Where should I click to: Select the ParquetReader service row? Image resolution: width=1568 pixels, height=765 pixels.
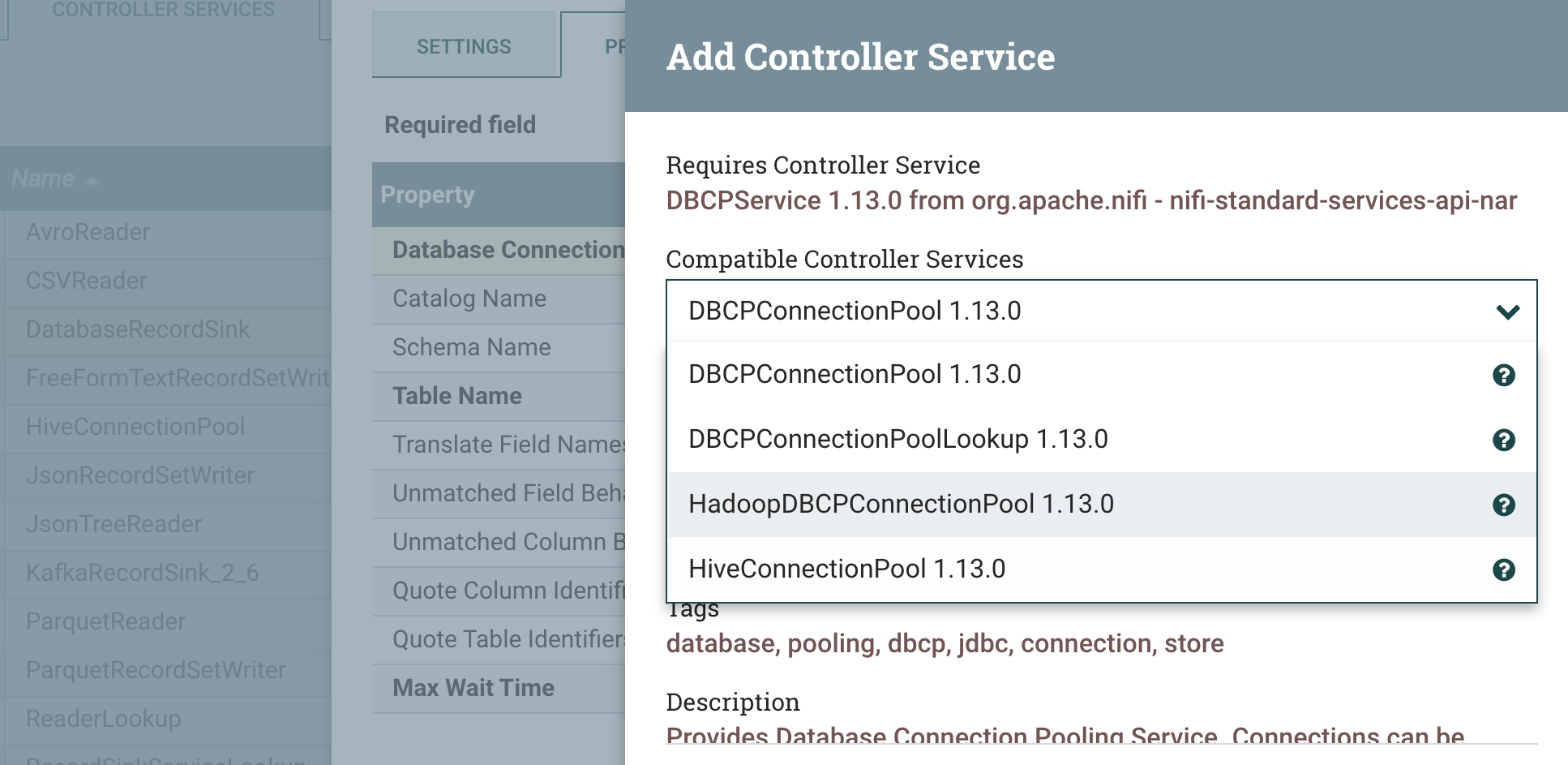105,621
